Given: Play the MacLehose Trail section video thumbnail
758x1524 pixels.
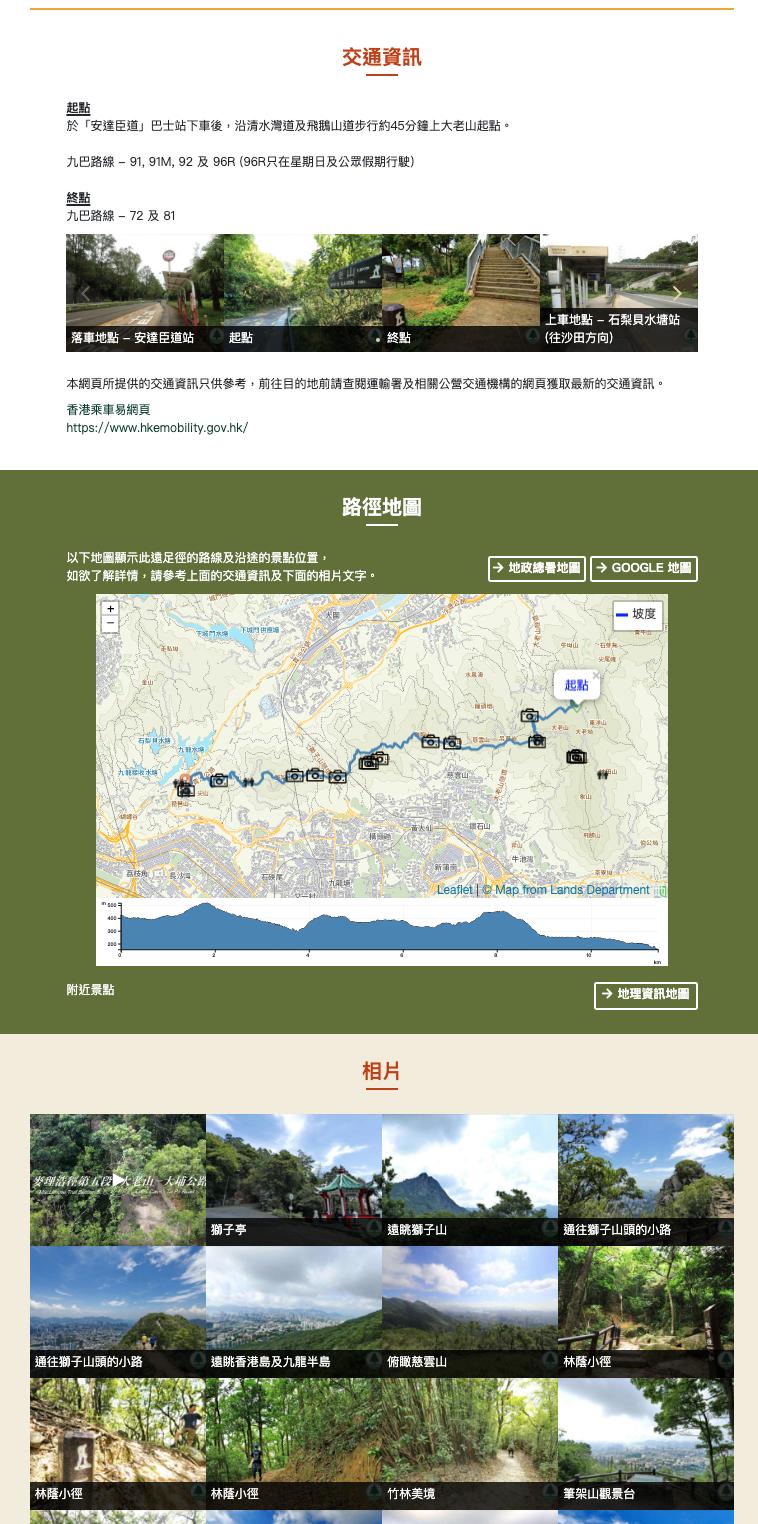Looking at the screenshot, I should tap(118, 1180).
